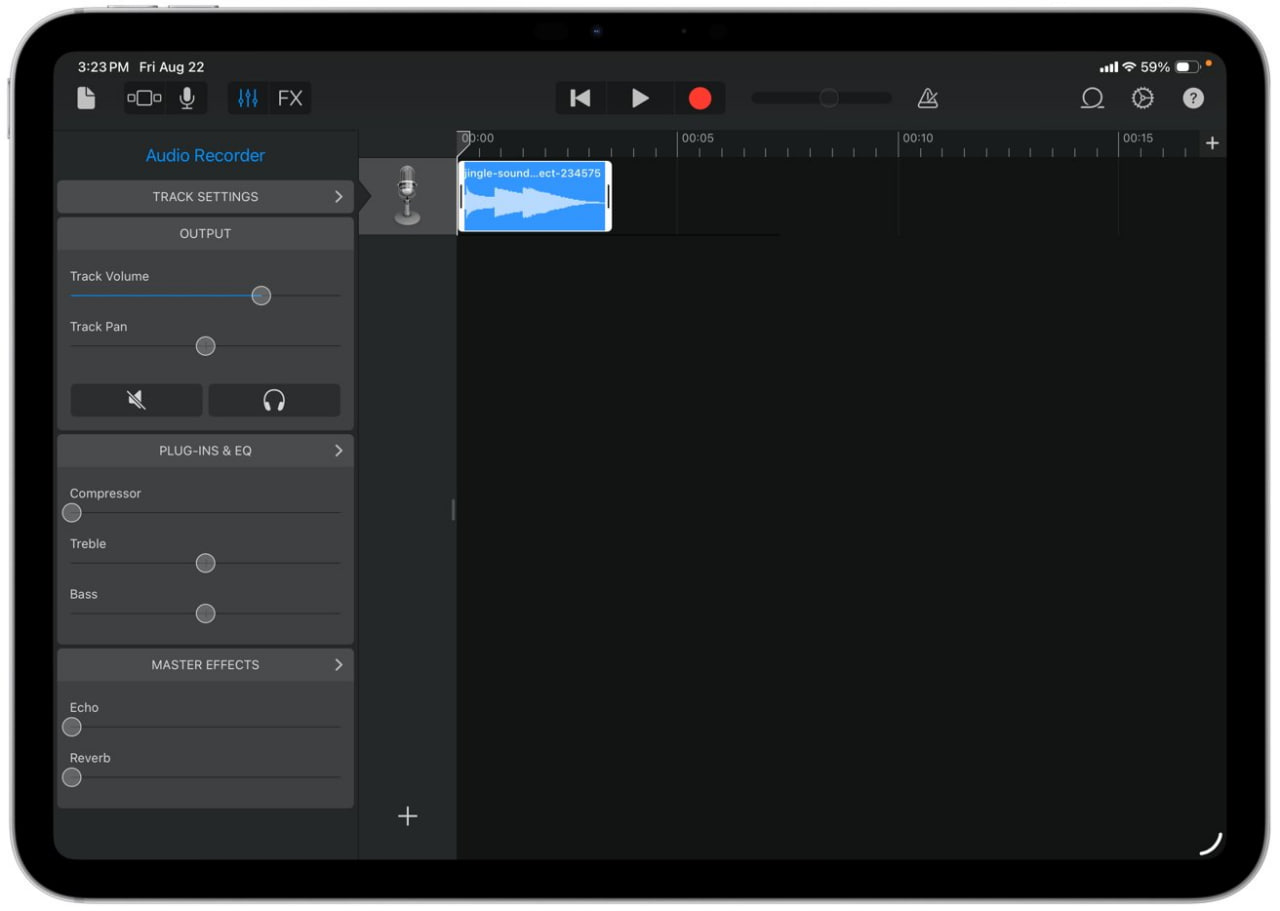
Task: Tap the Audio Recorder track title
Action: click(x=205, y=156)
